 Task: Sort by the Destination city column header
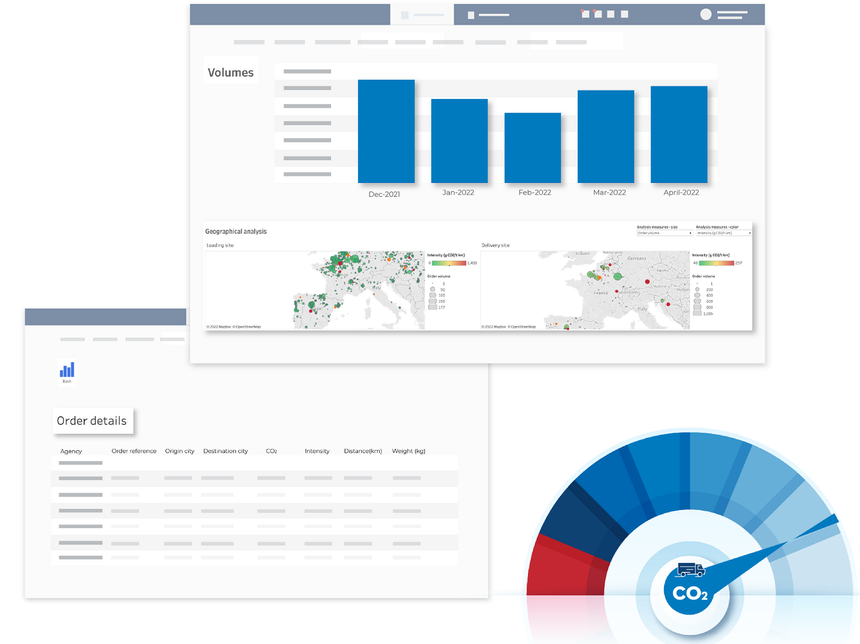[225, 451]
